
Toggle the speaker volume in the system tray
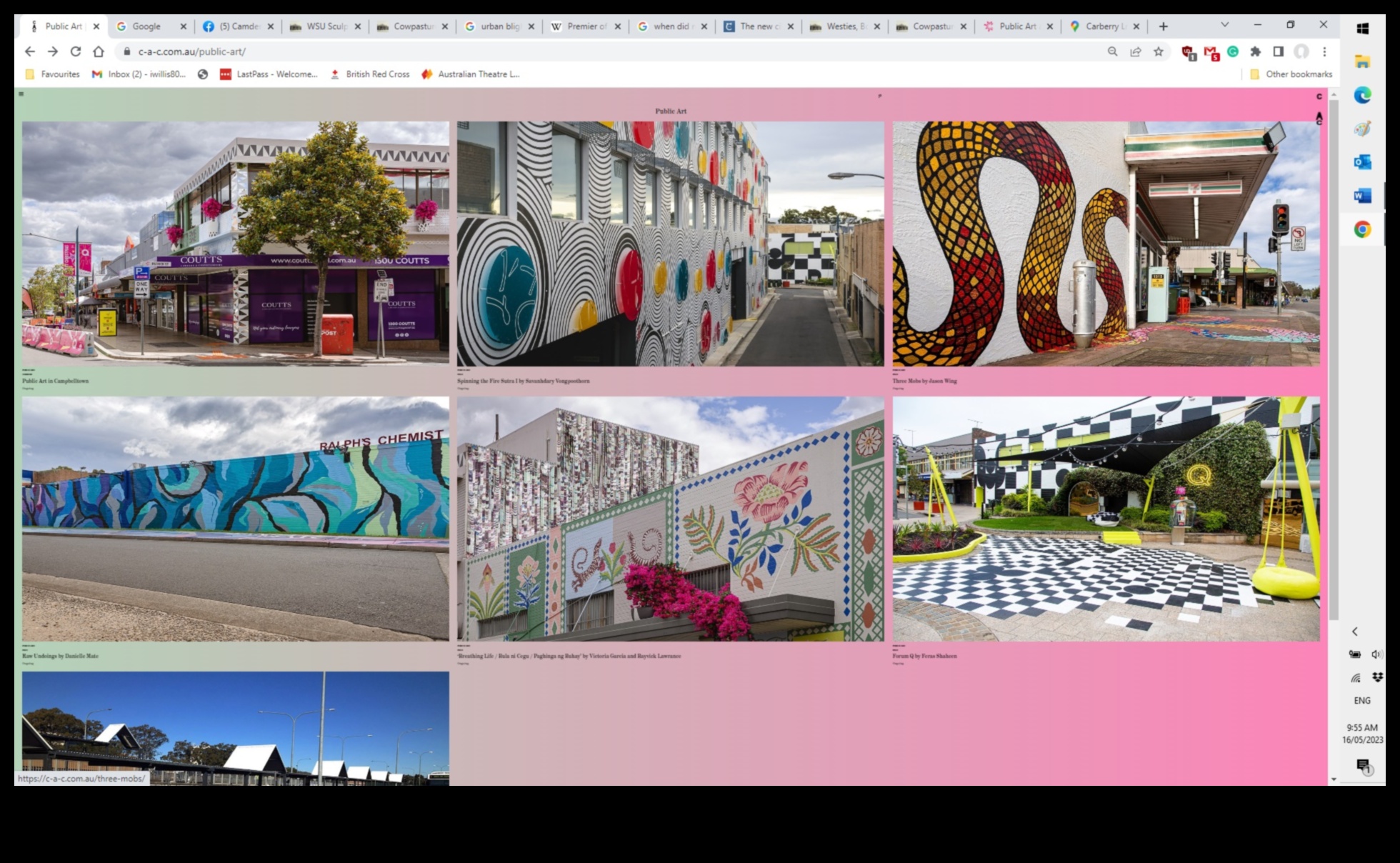tap(1376, 652)
